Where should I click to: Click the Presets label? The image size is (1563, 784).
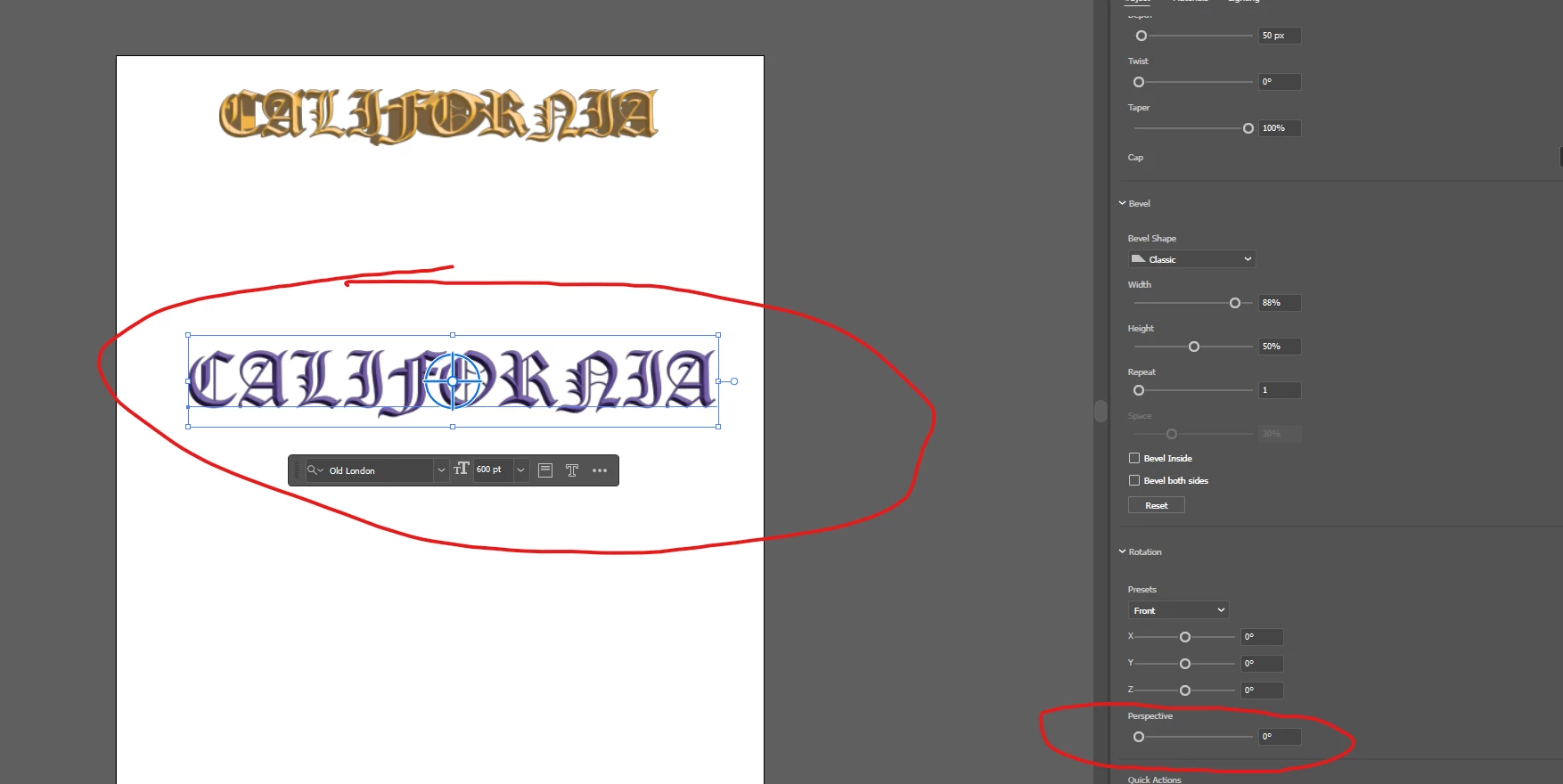[x=1142, y=590]
